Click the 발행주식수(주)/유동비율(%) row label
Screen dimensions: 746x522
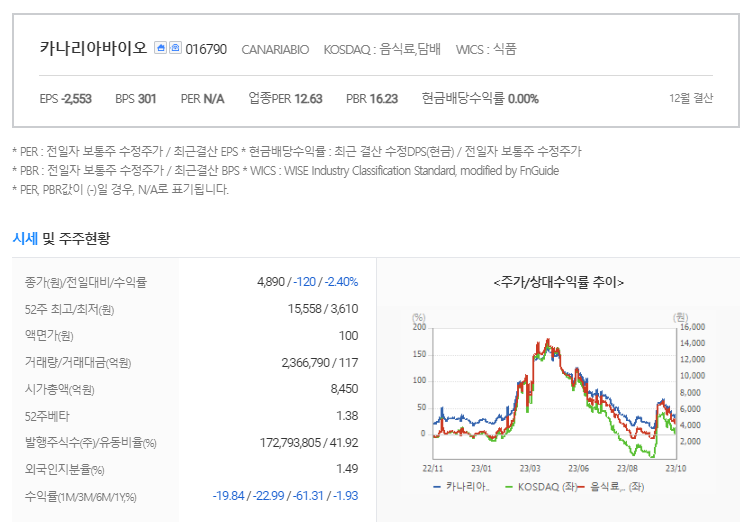tap(90, 443)
